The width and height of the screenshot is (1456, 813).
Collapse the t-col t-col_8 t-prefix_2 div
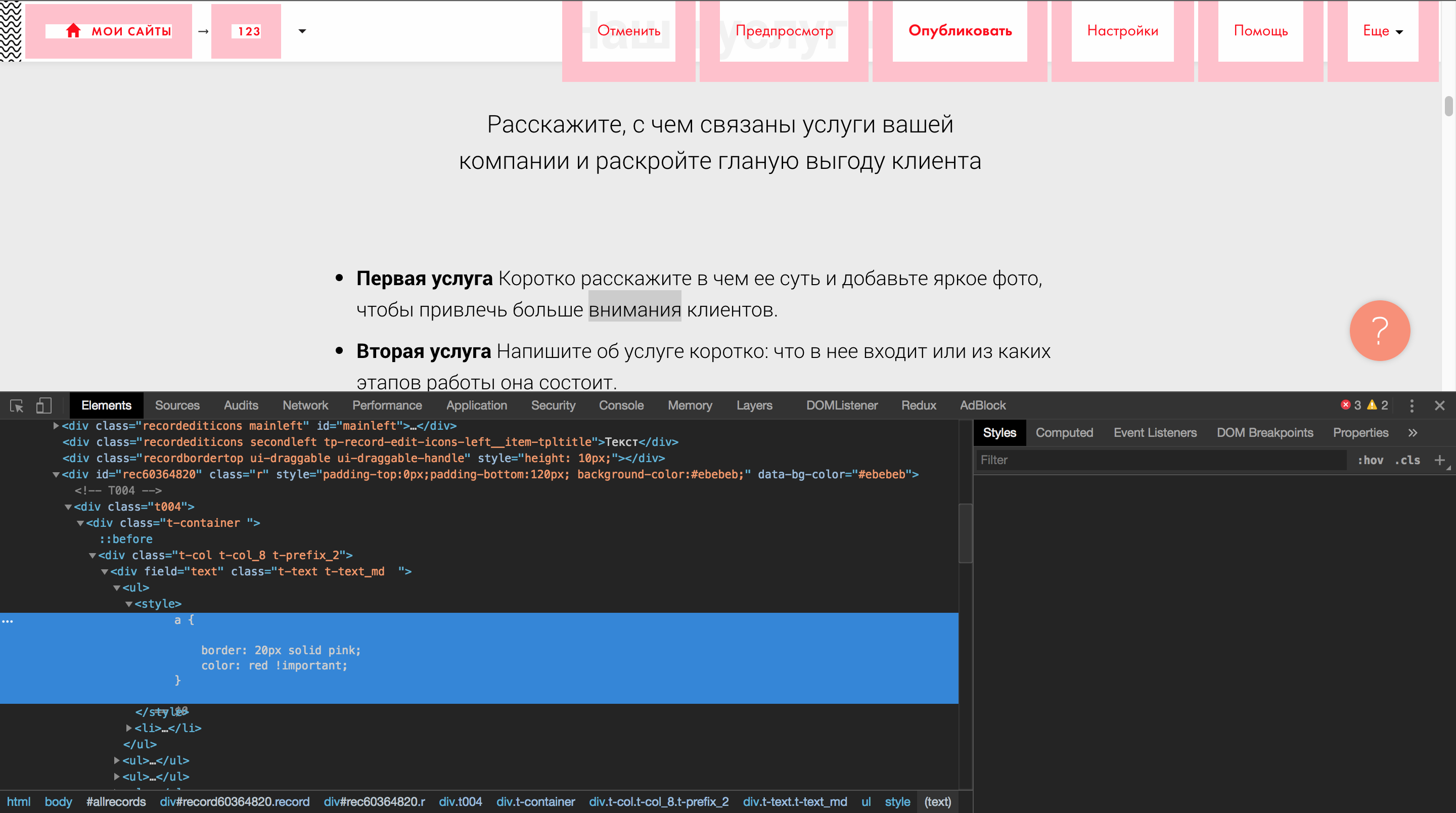[x=93, y=556]
